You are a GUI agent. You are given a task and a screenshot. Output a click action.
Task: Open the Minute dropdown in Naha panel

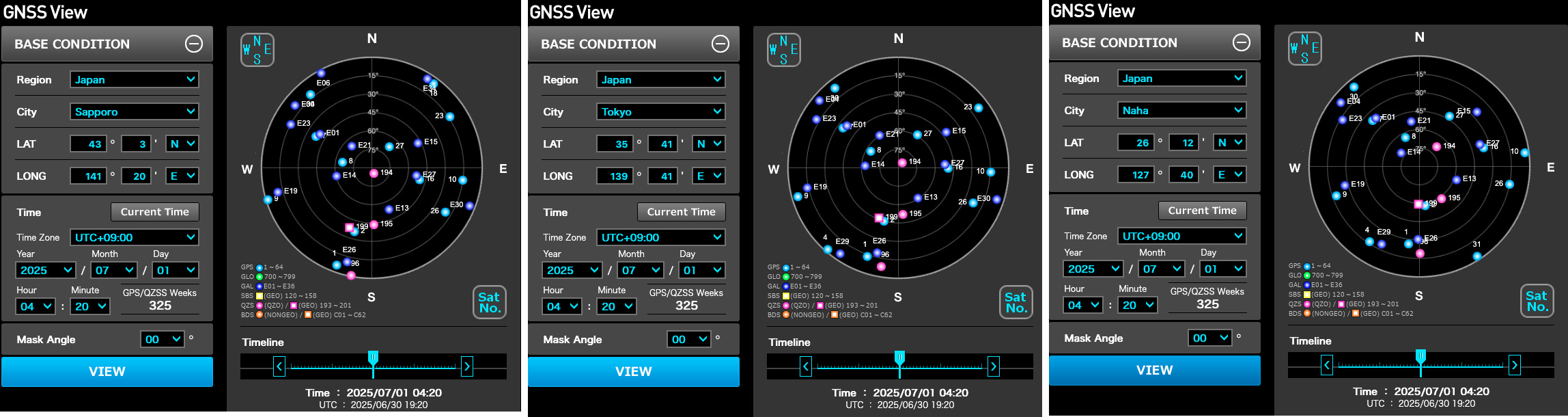click(x=1138, y=305)
